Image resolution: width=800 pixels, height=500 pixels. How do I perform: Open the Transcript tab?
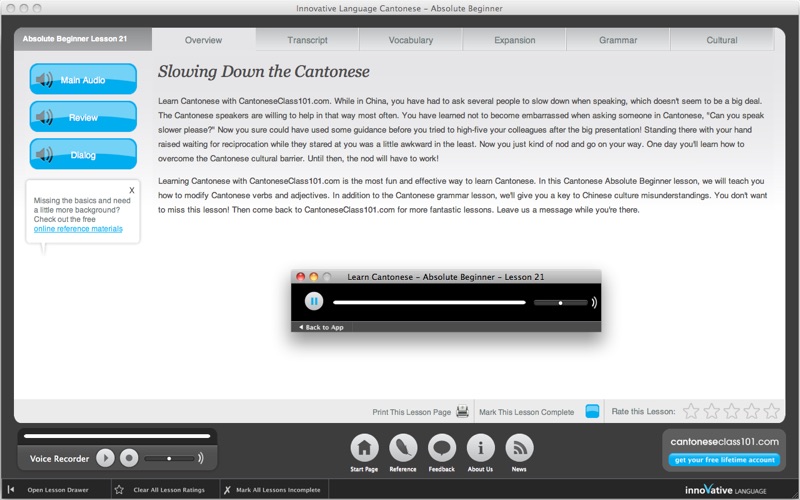[307, 40]
